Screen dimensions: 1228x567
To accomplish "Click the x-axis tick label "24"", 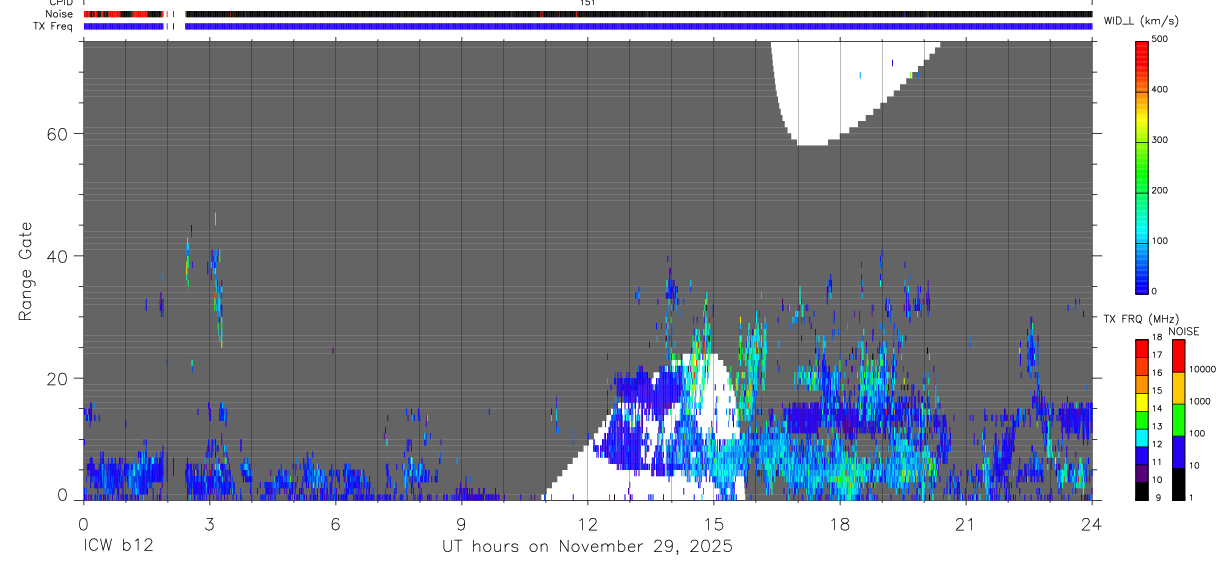I will (1091, 523).
